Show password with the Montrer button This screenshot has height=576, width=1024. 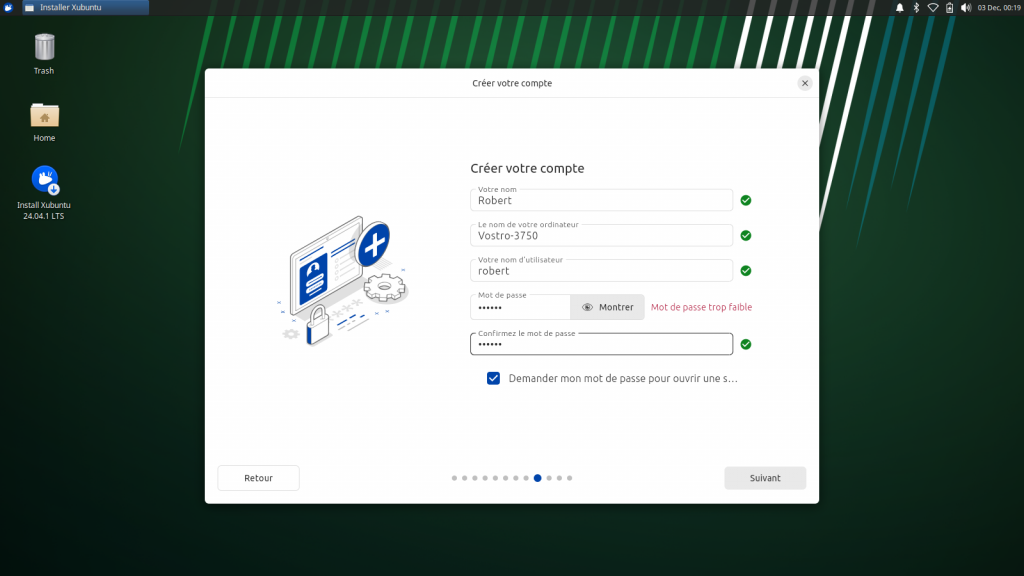pyautogui.click(x=608, y=307)
